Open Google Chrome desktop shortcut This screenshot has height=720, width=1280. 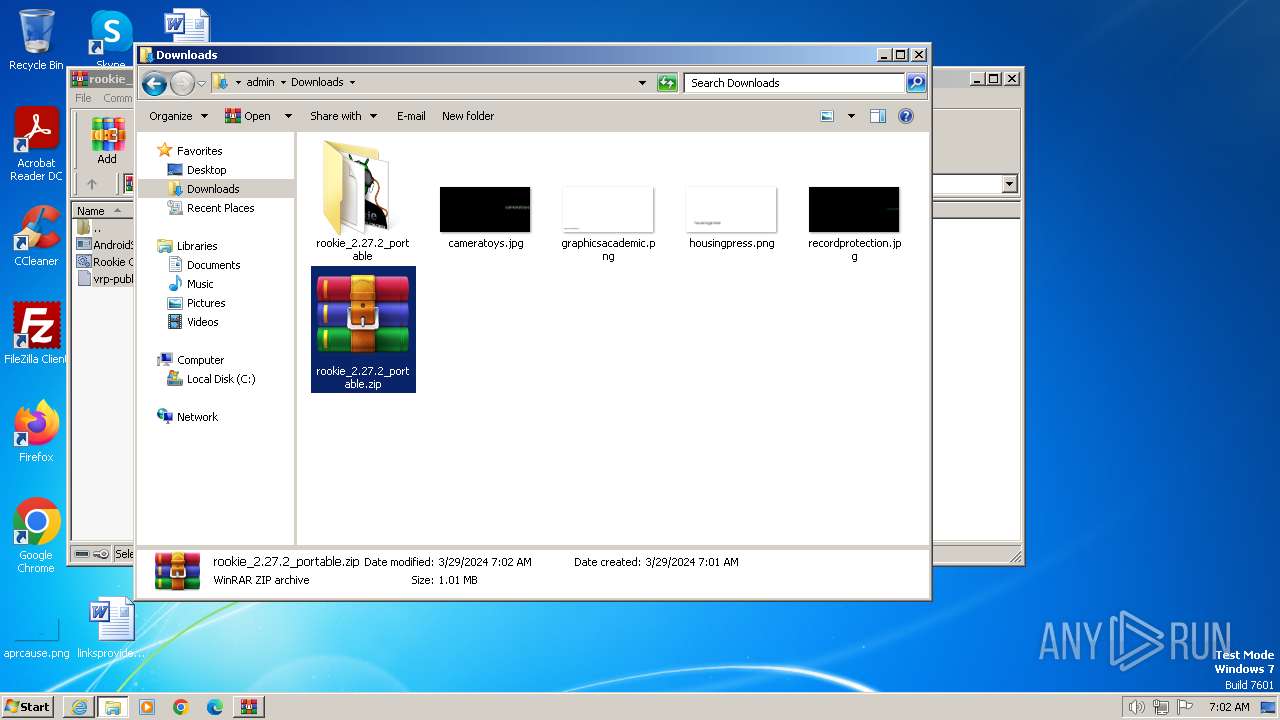tap(36, 536)
